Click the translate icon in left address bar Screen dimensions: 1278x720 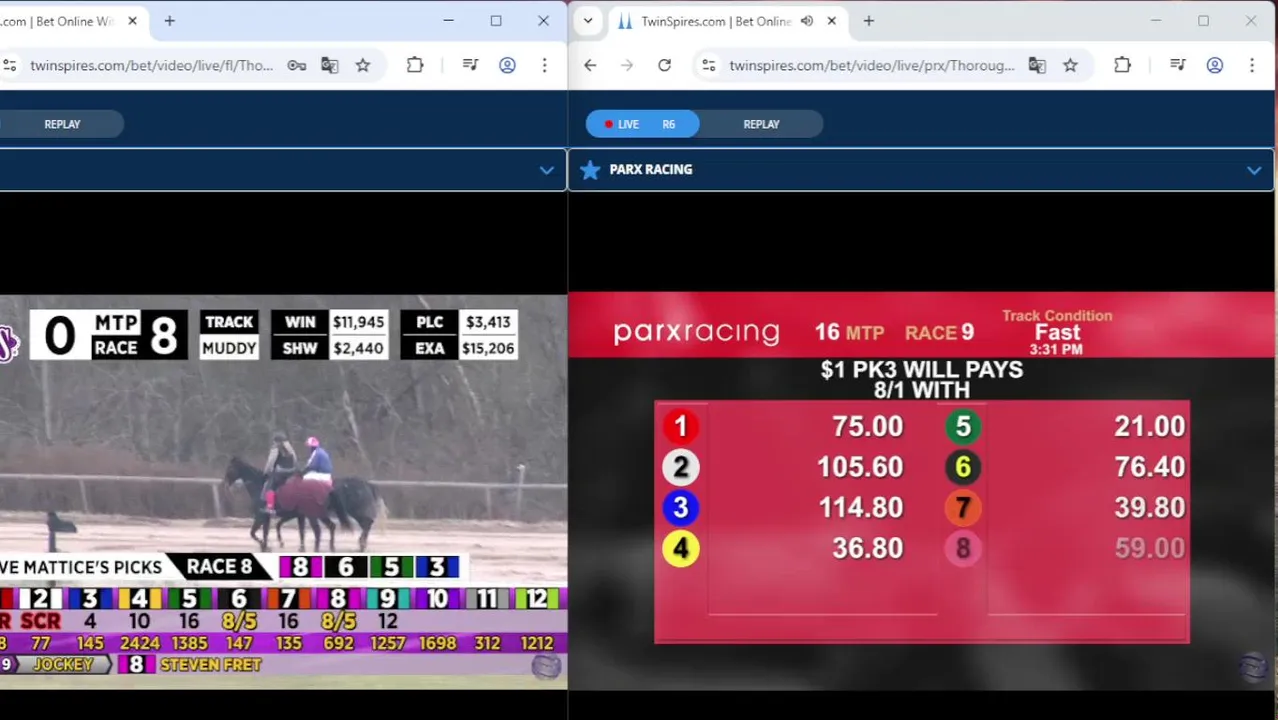(329, 65)
